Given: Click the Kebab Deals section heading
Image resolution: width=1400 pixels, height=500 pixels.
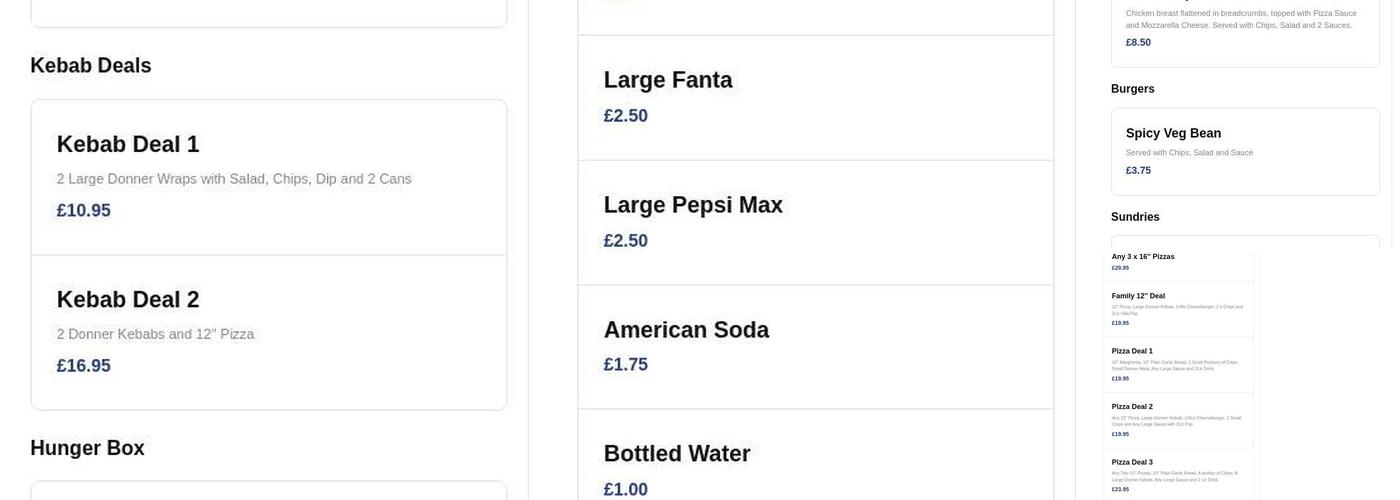Looking at the screenshot, I should coord(91,66).
